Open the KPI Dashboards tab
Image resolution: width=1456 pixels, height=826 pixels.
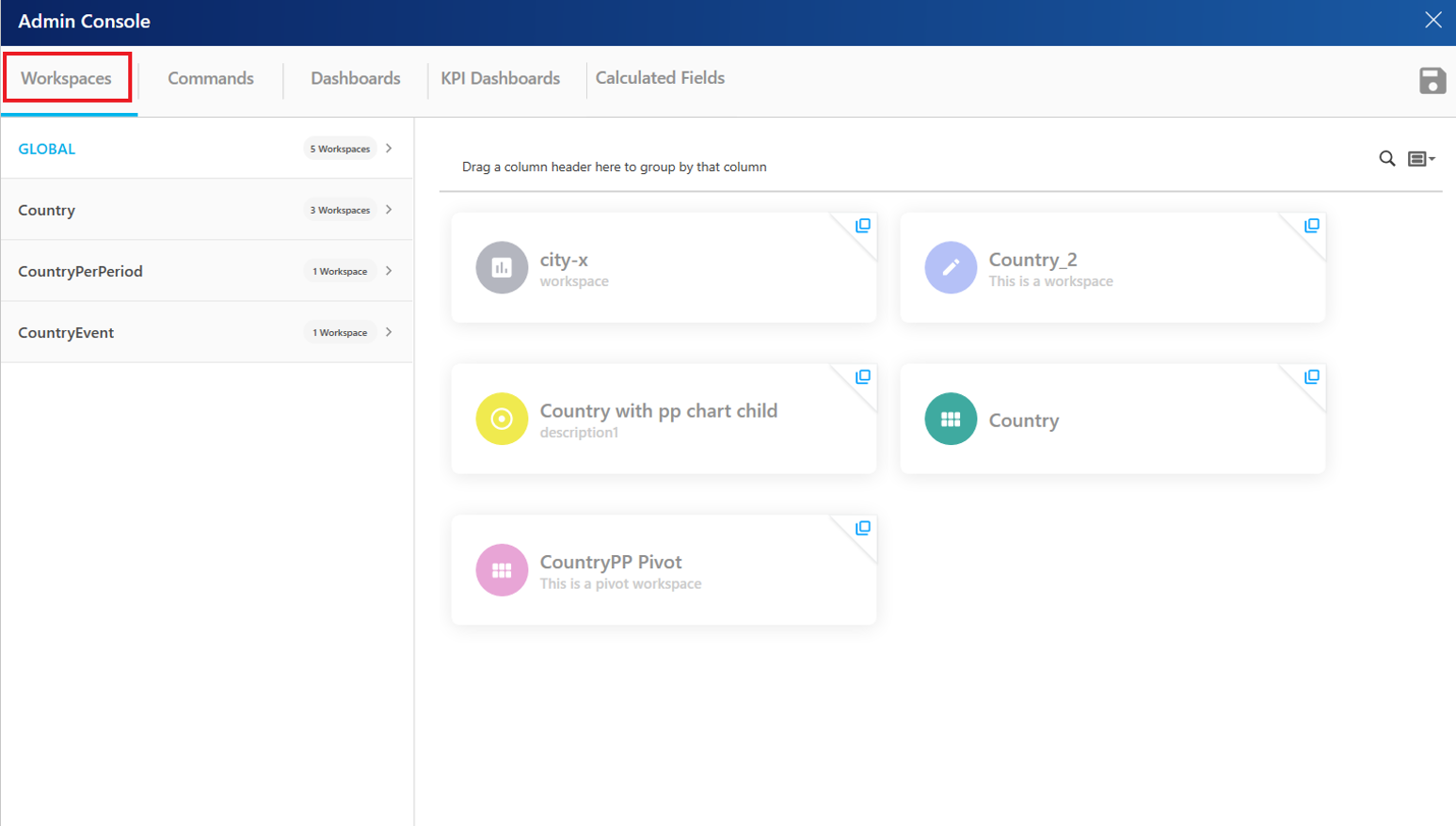[x=502, y=78]
